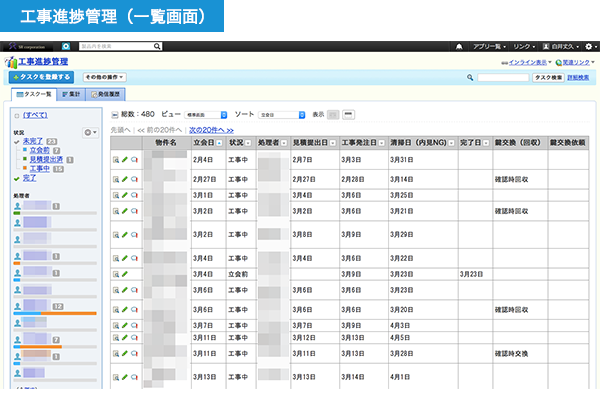The width and height of the screenshot is (600, 400).
Task: Click the magnifier in the product search box
Action: 157,46
